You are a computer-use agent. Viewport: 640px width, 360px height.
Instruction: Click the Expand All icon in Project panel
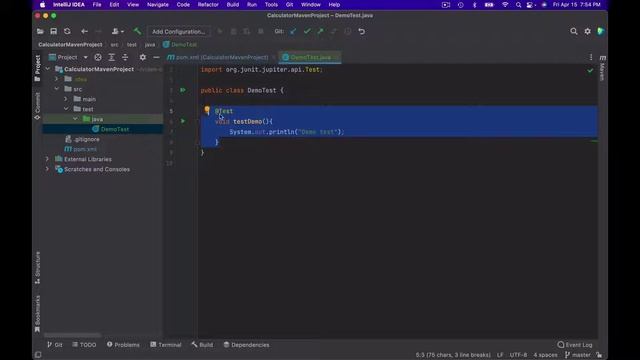[111, 58]
